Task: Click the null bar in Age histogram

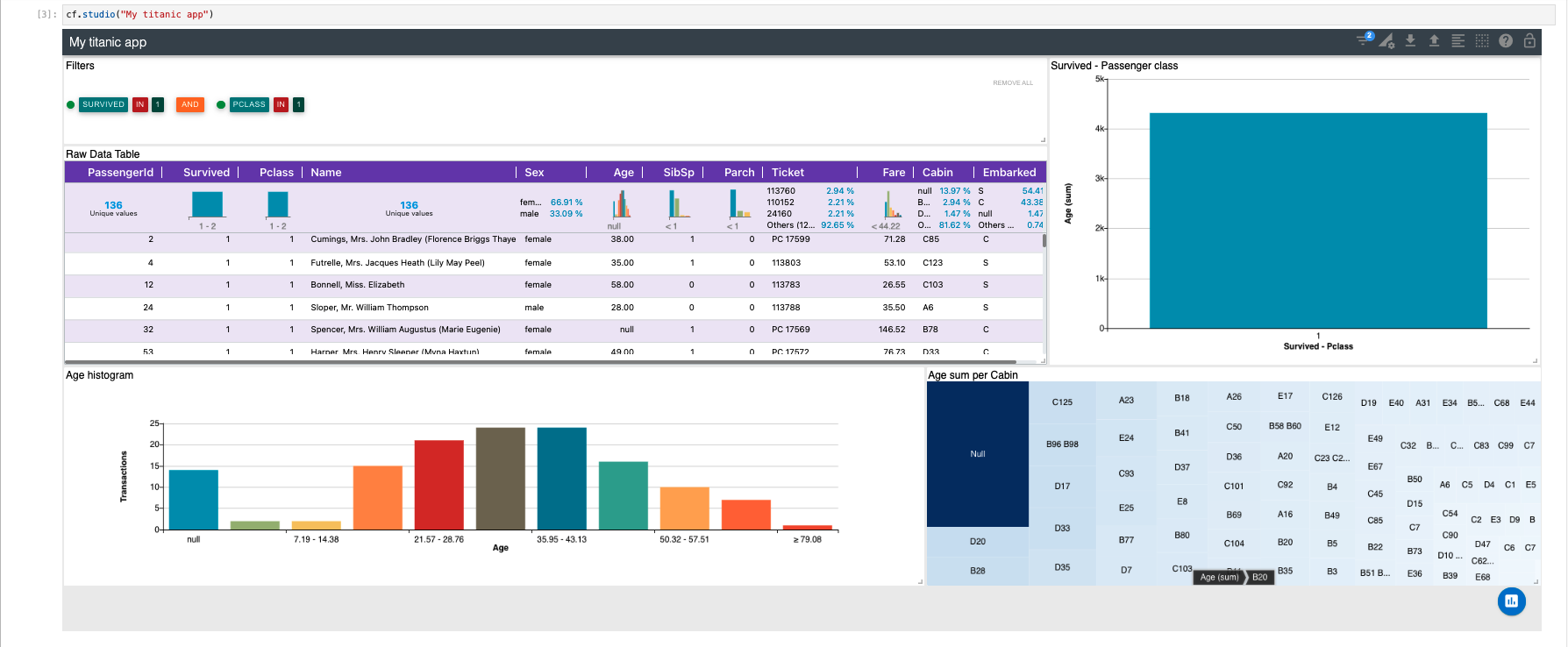Action: pos(194,500)
